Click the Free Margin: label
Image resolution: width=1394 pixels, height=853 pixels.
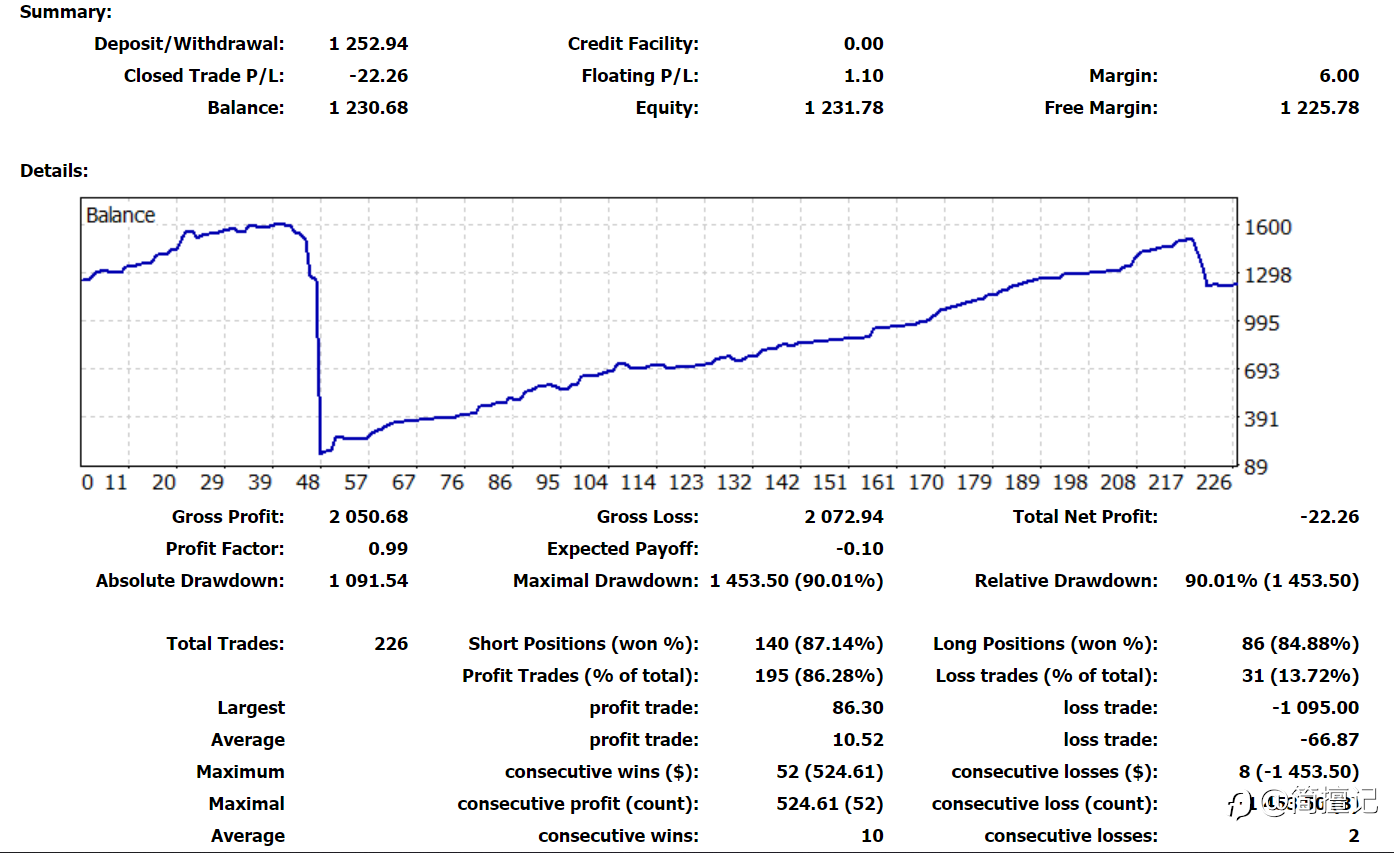pyautogui.click(x=1101, y=107)
